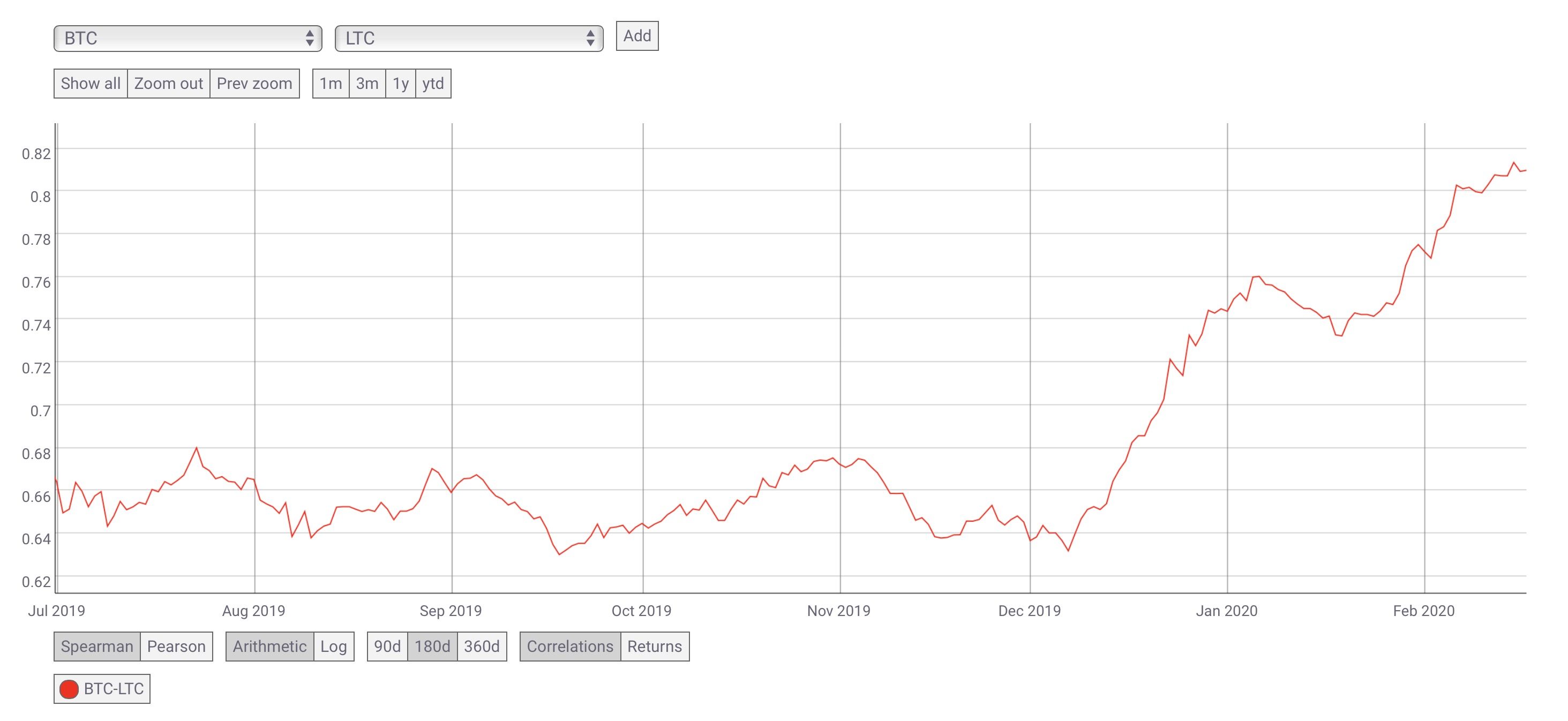Click the 0.8 y-axis value
The height and width of the screenshot is (721, 1568).
click(x=41, y=196)
